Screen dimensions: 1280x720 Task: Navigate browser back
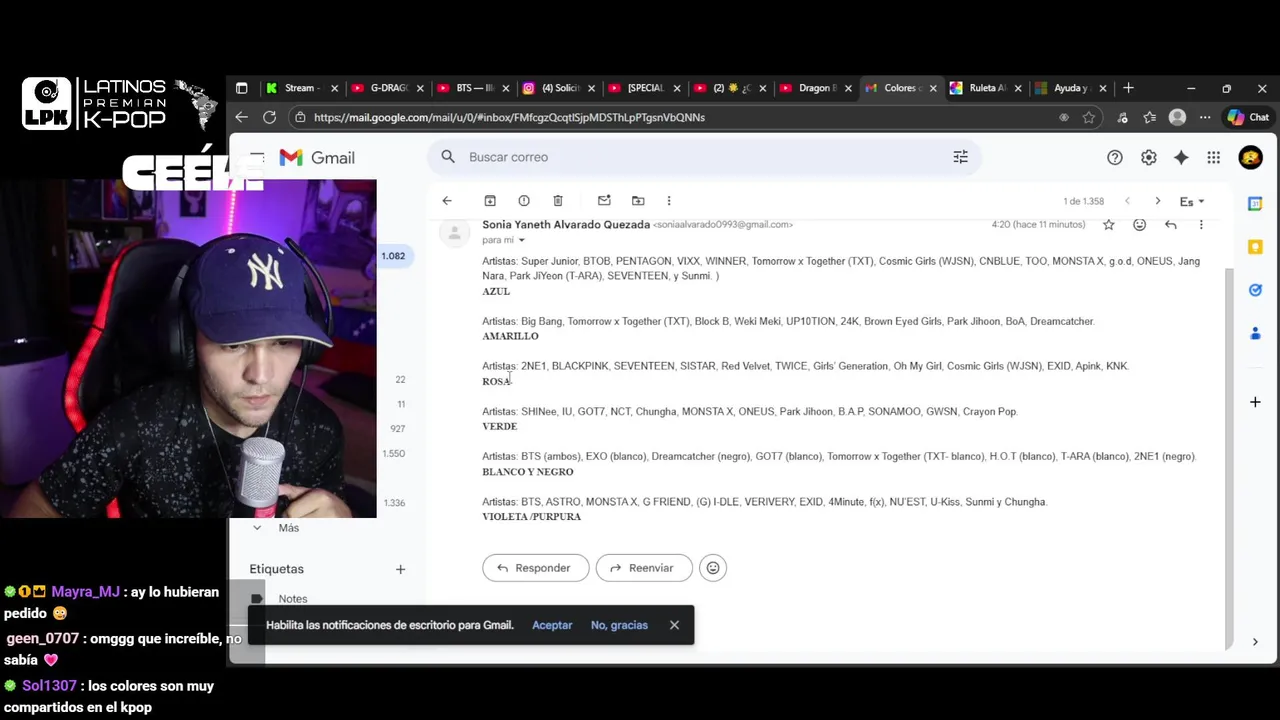[x=241, y=117]
